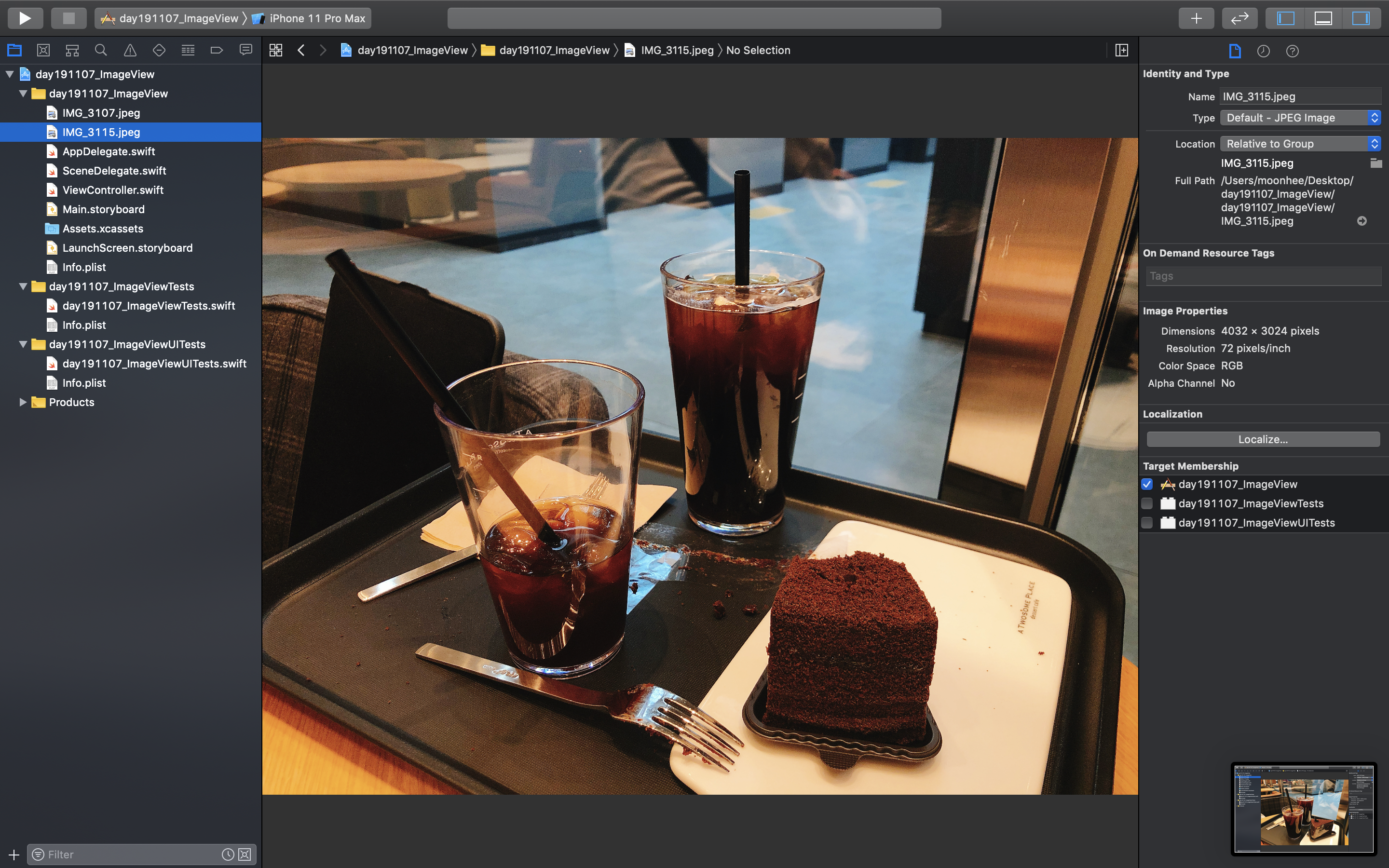Select ViewController.swift in navigator

(113, 190)
